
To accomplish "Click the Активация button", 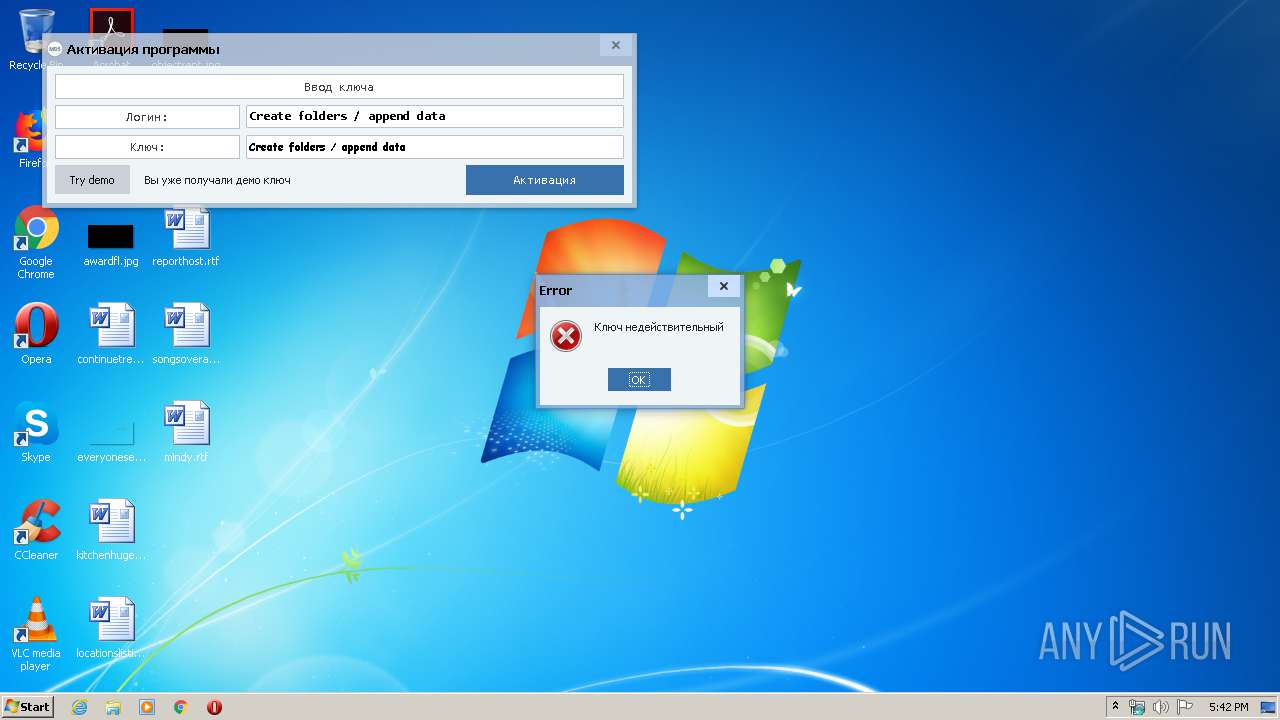I will coord(544,180).
